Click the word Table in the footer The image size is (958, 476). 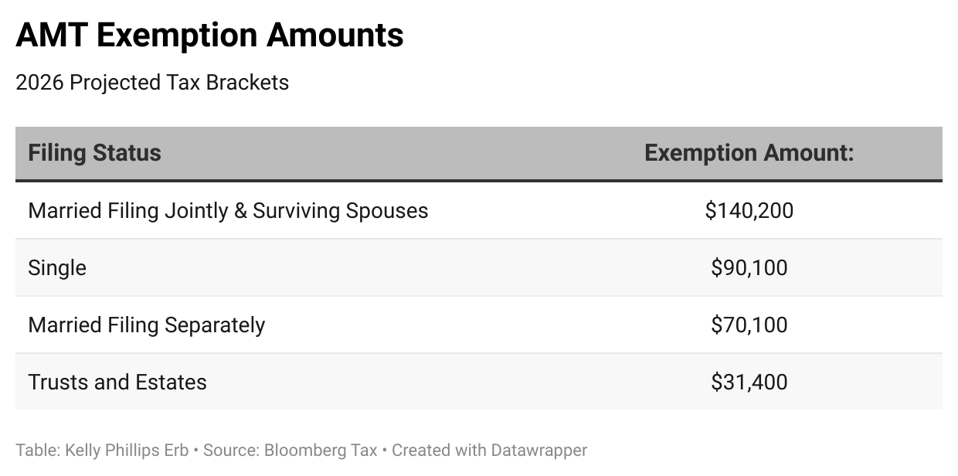click(36, 450)
